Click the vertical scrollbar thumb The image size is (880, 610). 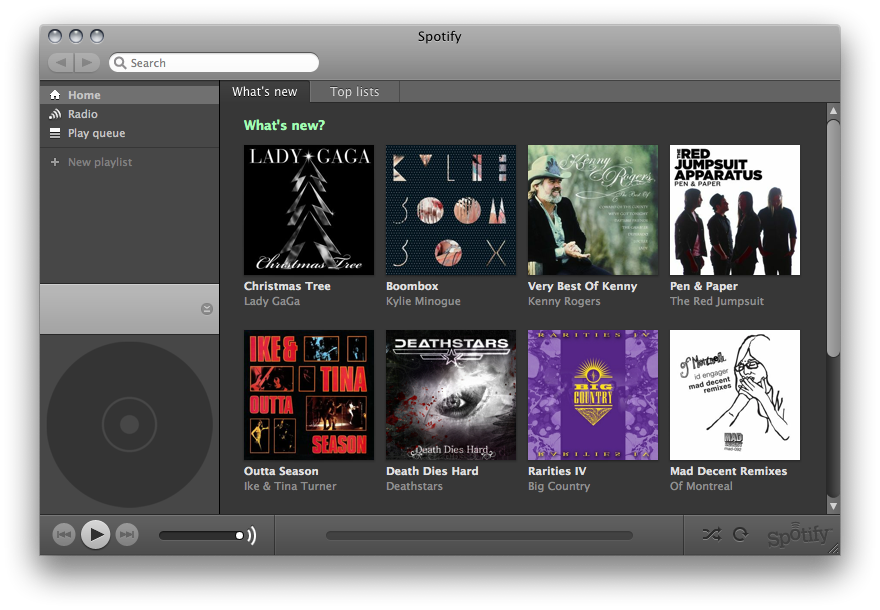coord(833,238)
